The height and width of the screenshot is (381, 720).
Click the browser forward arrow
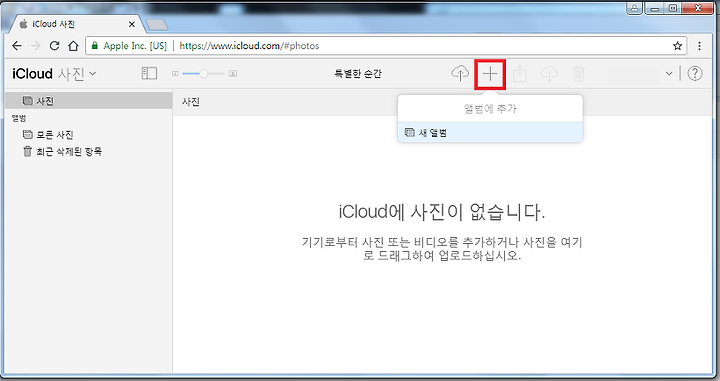click(35, 45)
